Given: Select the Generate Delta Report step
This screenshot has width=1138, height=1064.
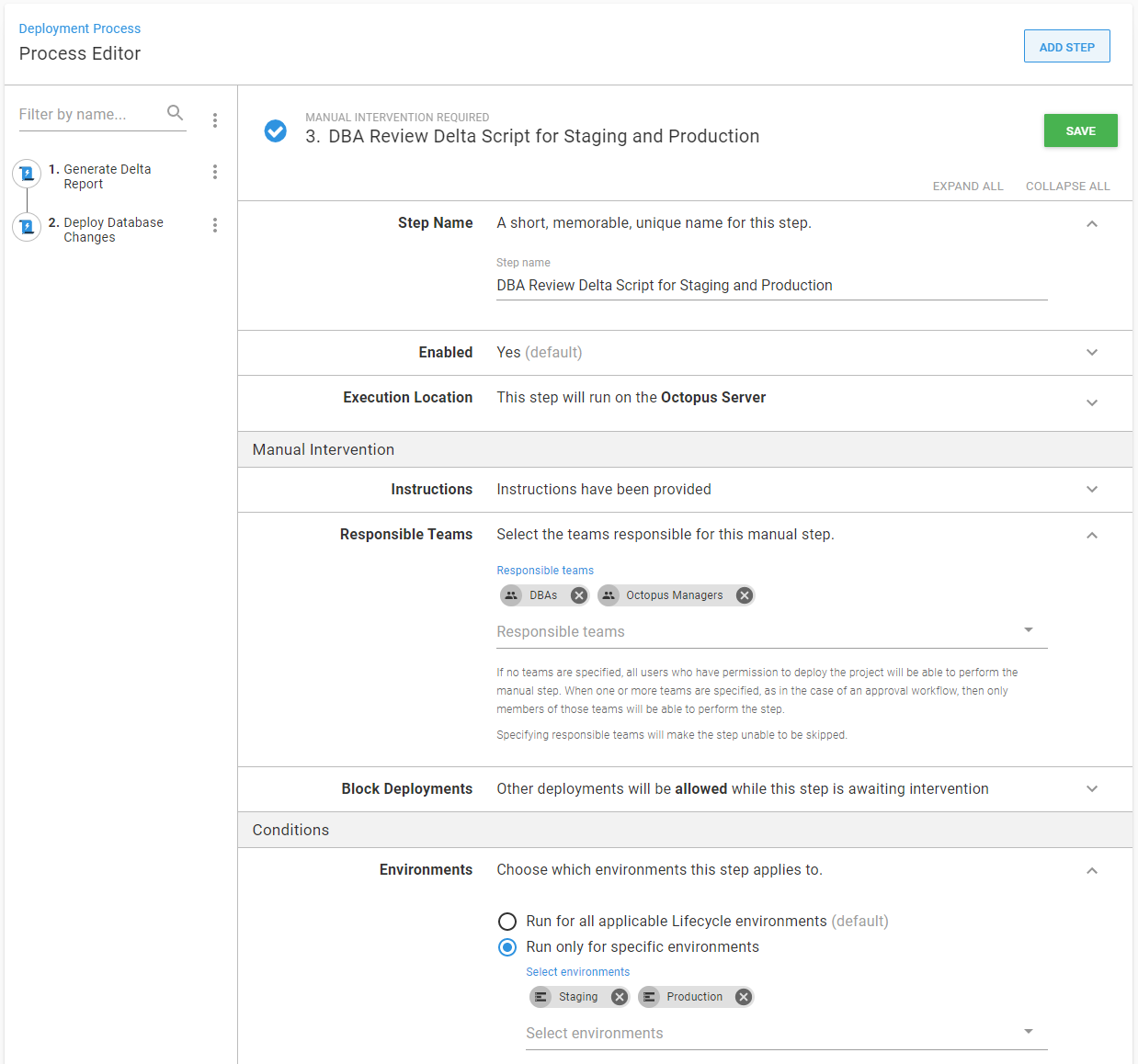Looking at the screenshot, I should [107, 176].
